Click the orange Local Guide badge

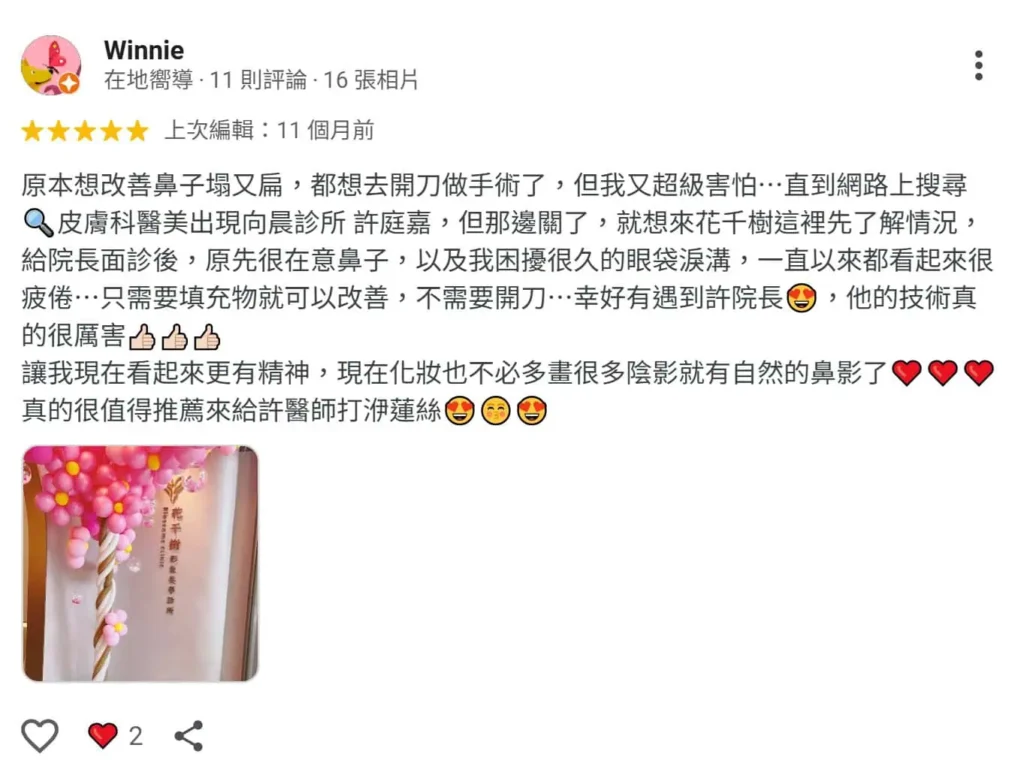pyautogui.click(x=69, y=84)
